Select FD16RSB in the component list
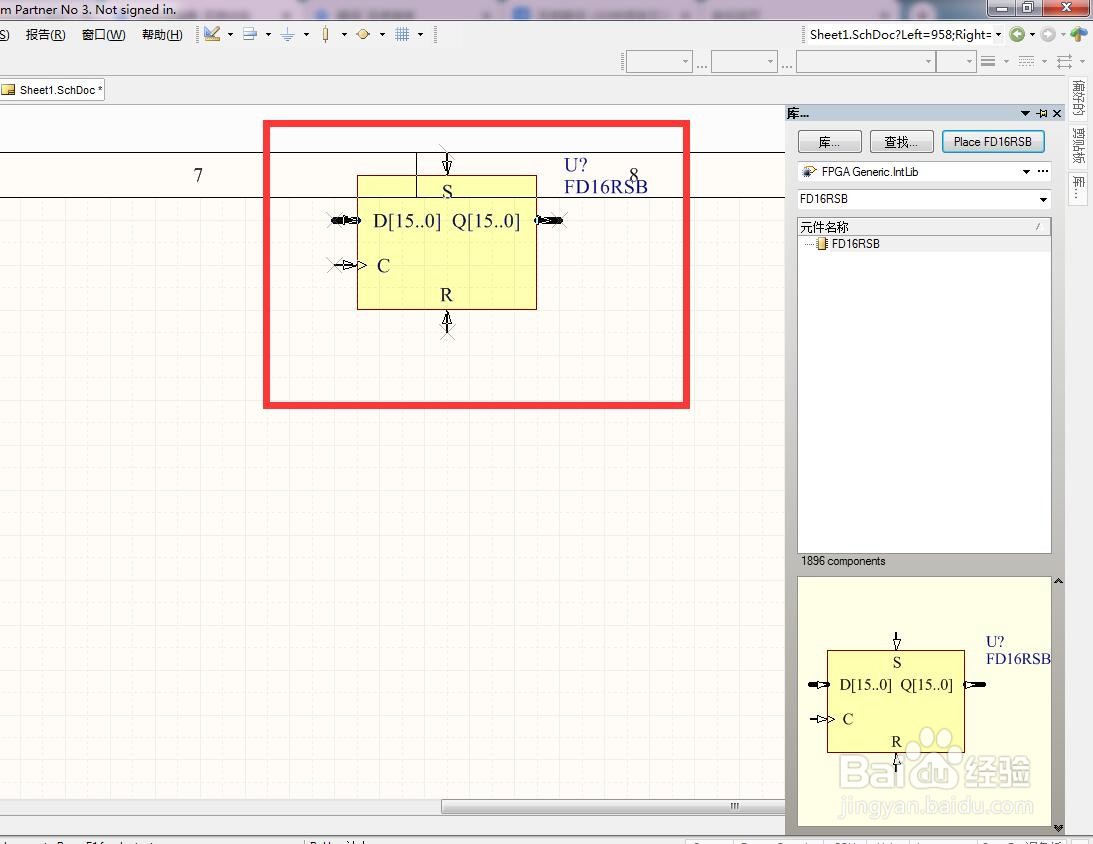Screen dimensions: 1093x844 coord(855,244)
